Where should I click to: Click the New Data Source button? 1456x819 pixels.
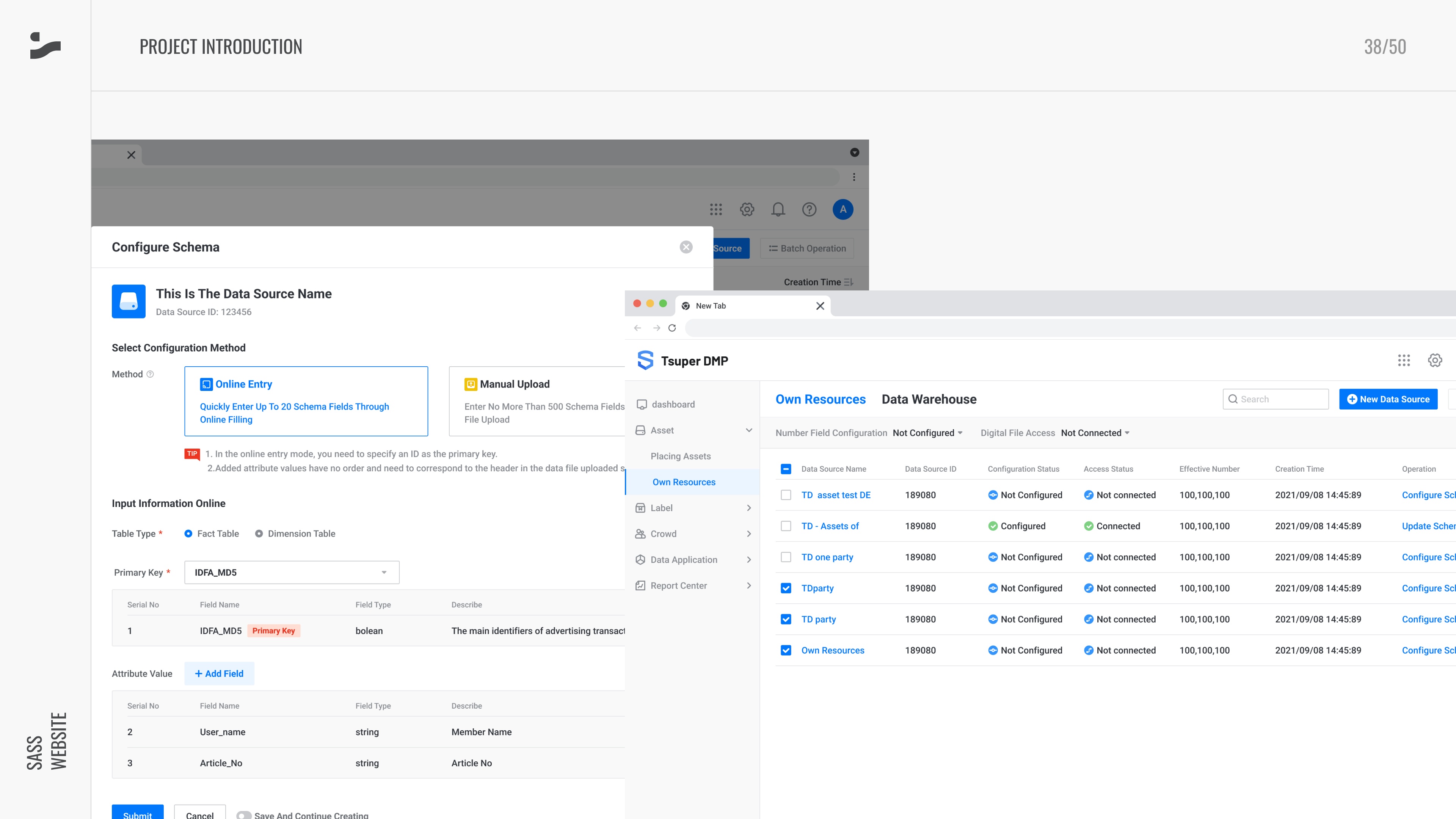coord(1388,399)
